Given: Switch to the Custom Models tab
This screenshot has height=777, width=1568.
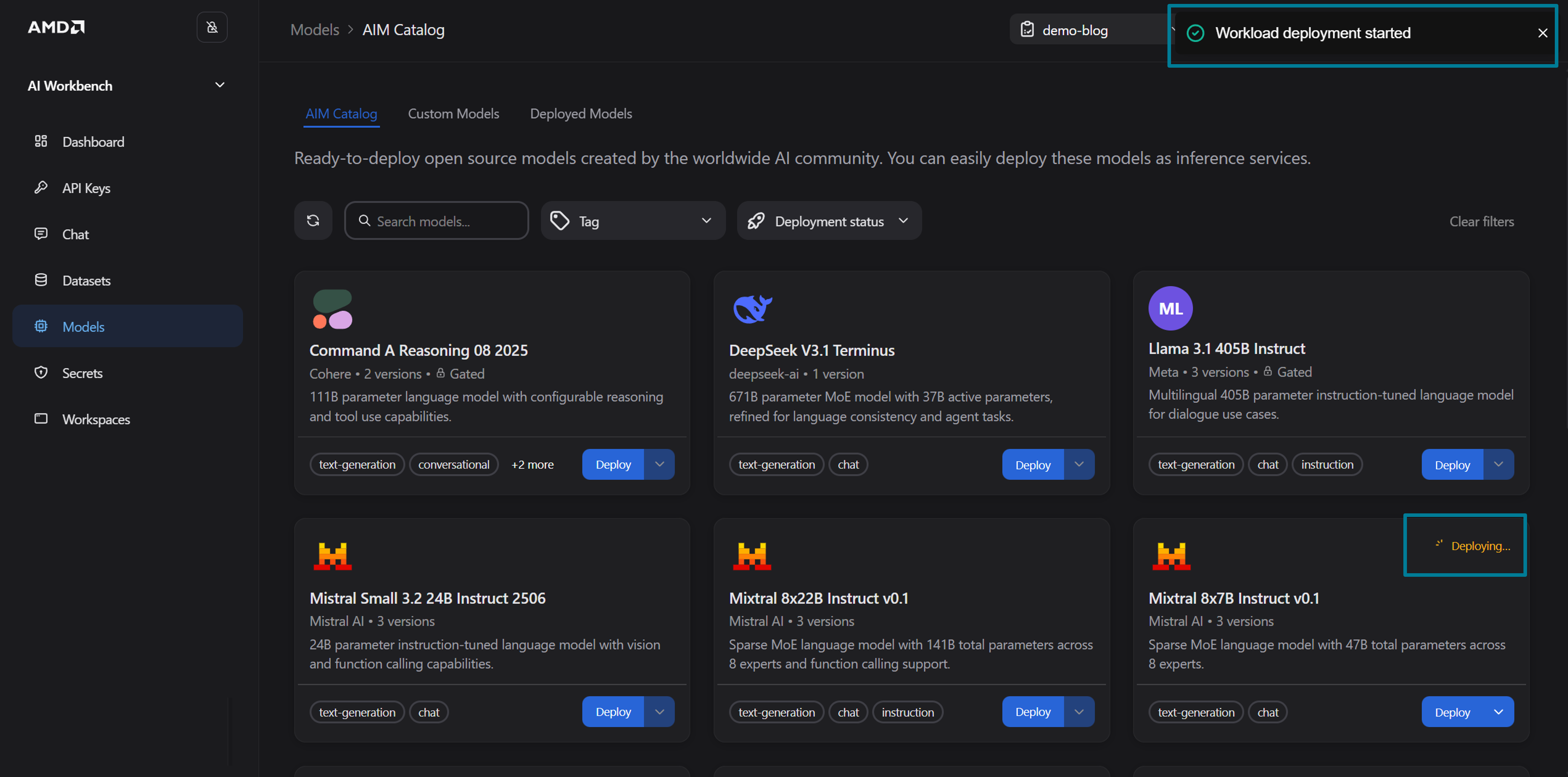Looking at the screenshot, I should point(453,114).
